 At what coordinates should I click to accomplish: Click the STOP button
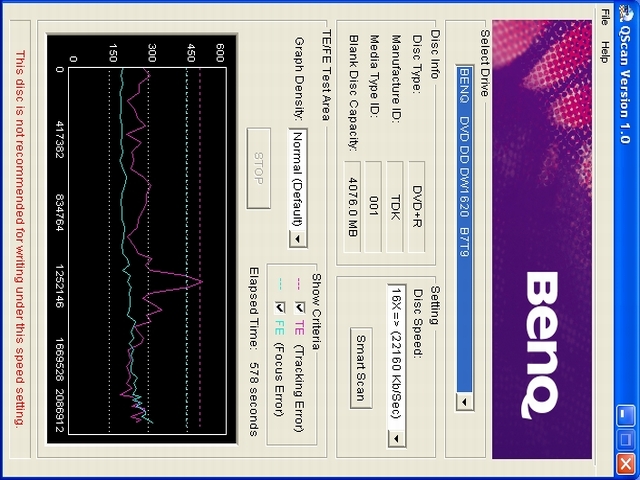click(x=258, y=168)
